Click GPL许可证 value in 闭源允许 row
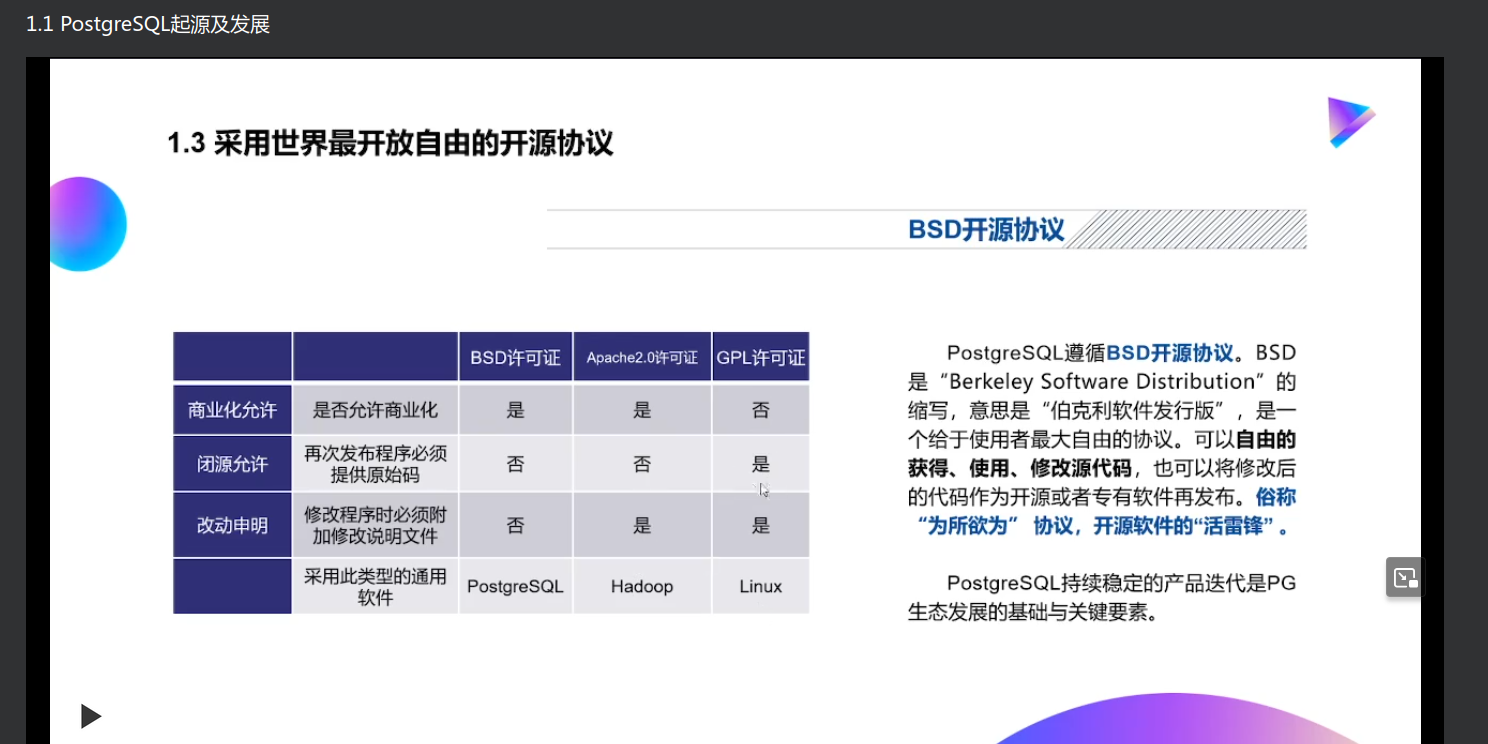This screenshot has width=1488, height=744. (x=761, y=464)
